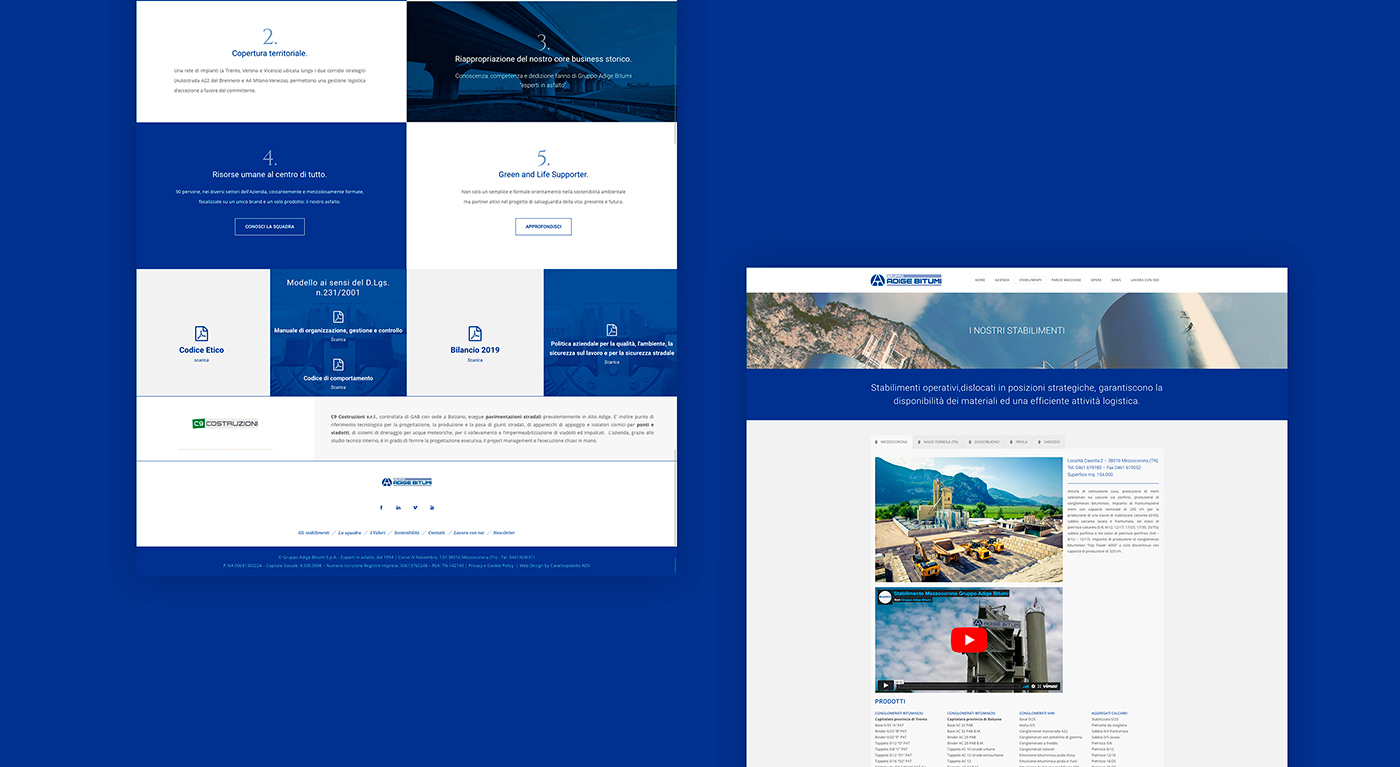Open Sostenibilità footer link
Screen dimensions: 1400x767
pyautogui.click(x=407, y=533)
